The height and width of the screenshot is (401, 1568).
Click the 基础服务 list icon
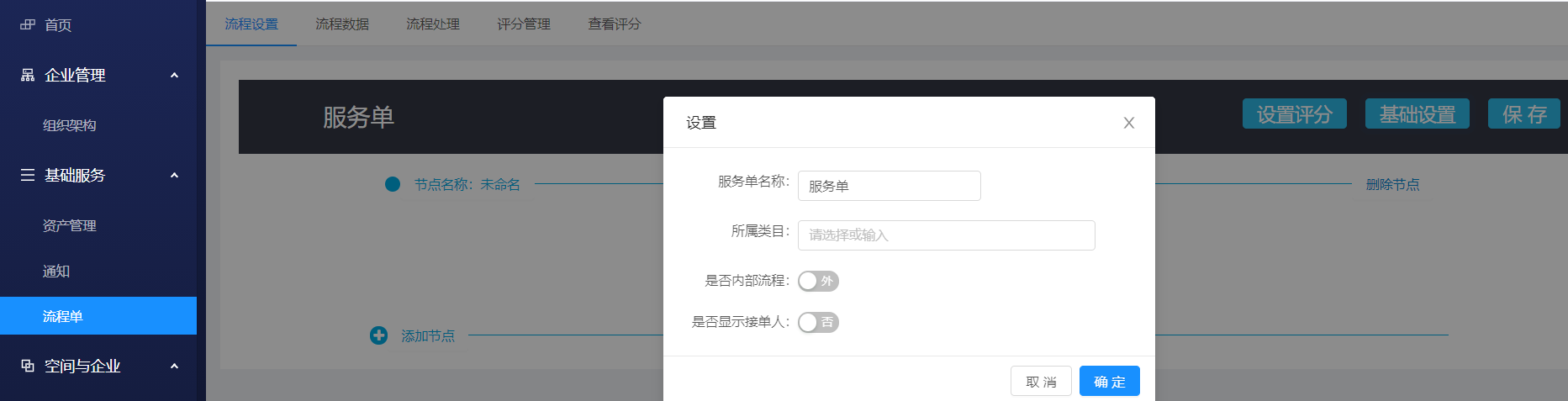pos(28,175)
